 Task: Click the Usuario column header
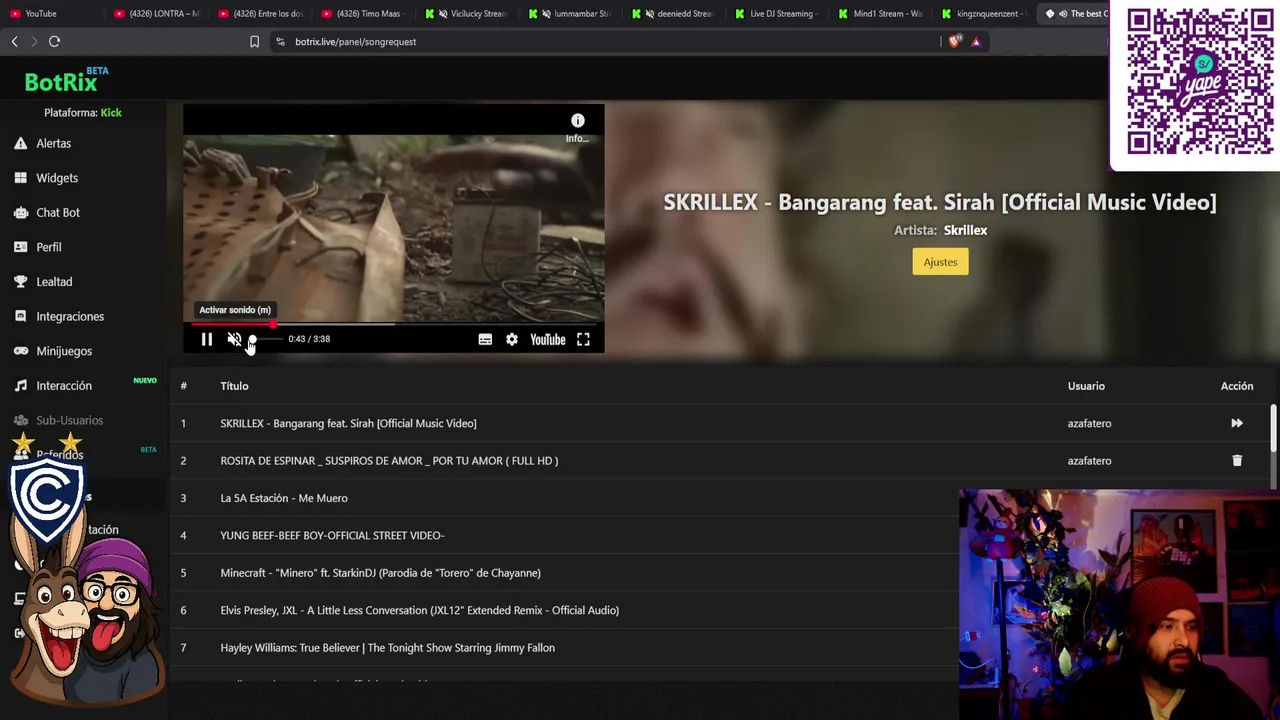pyautogui.click(x=1086, y=386)
